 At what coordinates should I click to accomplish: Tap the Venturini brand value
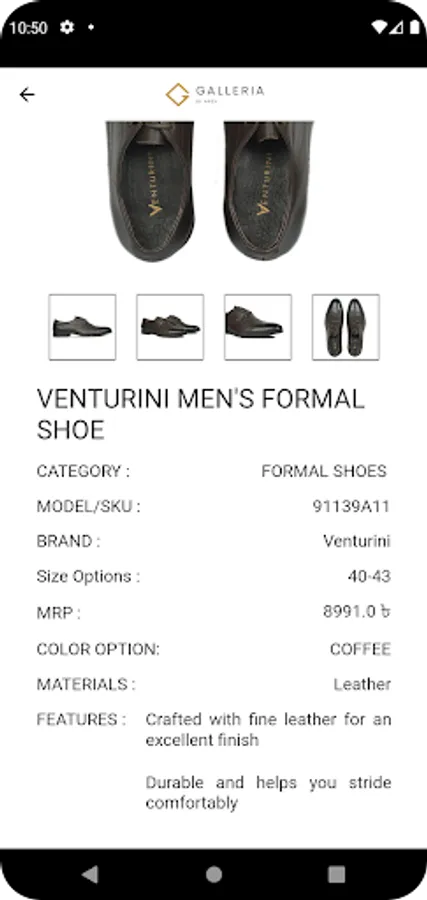coord(357,541)
